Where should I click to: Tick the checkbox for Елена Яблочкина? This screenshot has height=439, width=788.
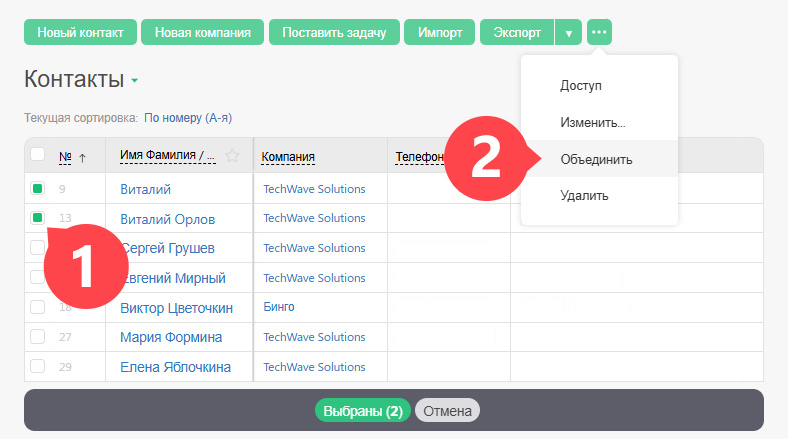(38, 366)
